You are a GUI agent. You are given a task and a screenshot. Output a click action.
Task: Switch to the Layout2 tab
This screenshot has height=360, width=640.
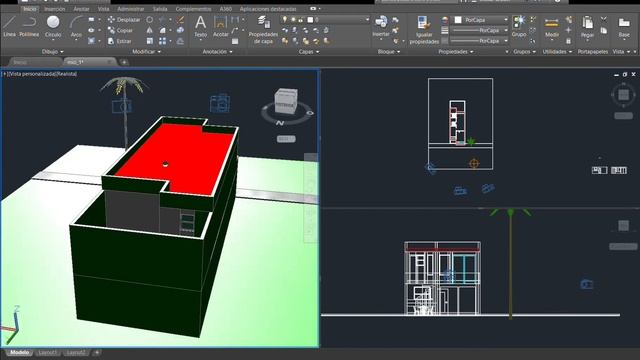tap(76, 353)
